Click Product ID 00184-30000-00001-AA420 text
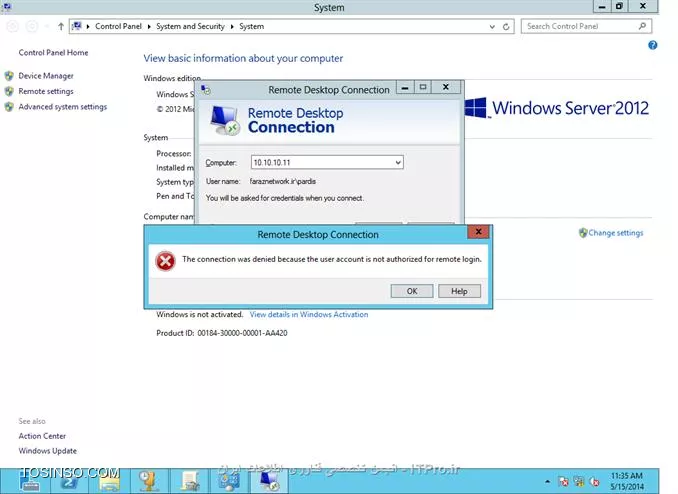Viewport: 678px width, 494px height. pyautogui.click(x=222, y=333)
